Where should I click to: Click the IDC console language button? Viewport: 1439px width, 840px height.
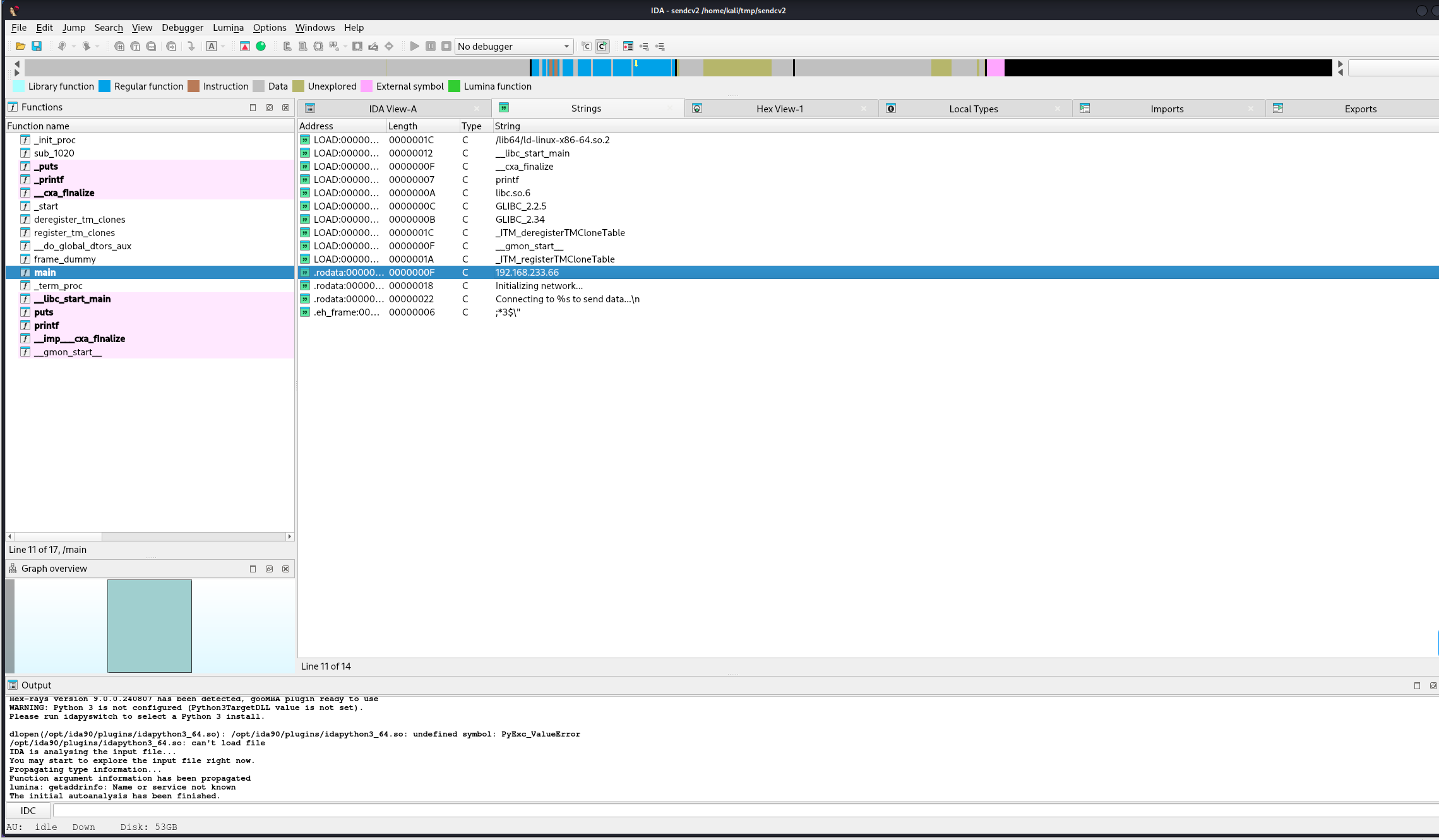28,811
